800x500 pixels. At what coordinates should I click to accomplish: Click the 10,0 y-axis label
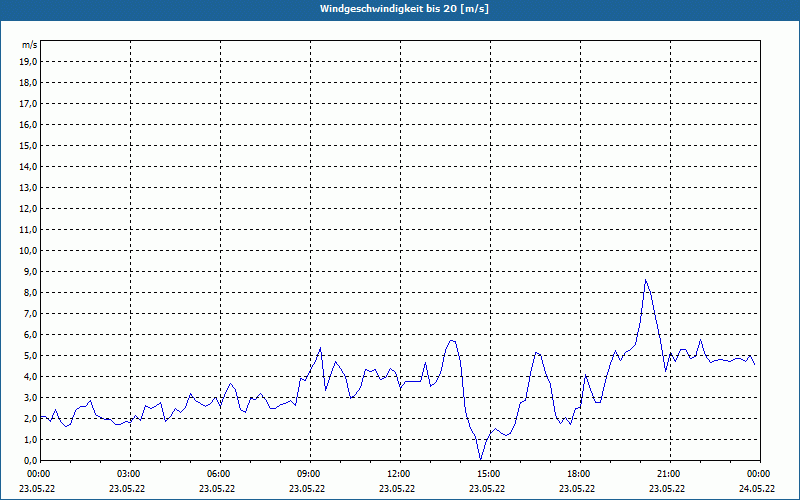tap(29, 251)
